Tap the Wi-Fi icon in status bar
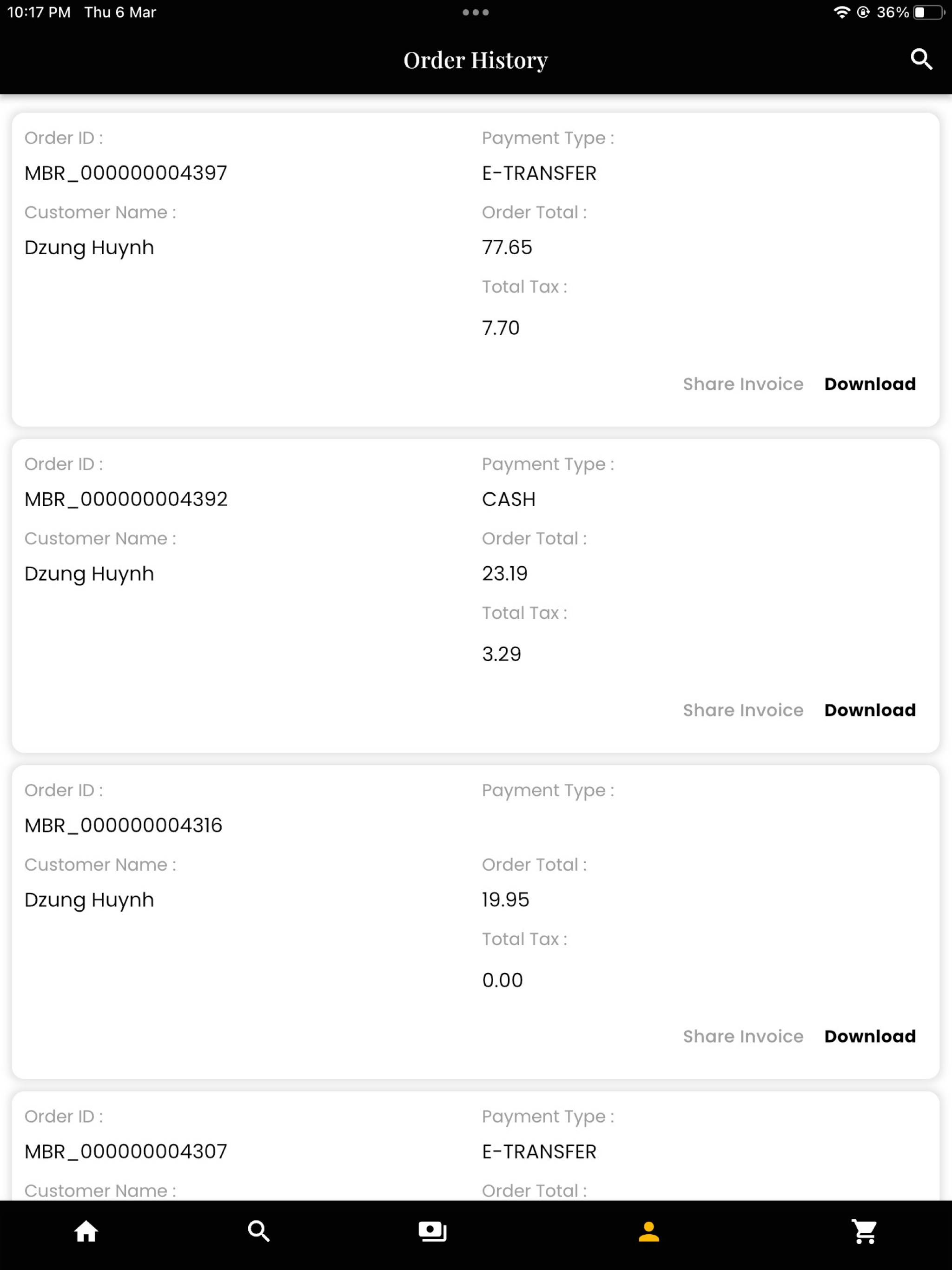Image resolution: width=952 pixels, height=1270 pixels. 841,12
